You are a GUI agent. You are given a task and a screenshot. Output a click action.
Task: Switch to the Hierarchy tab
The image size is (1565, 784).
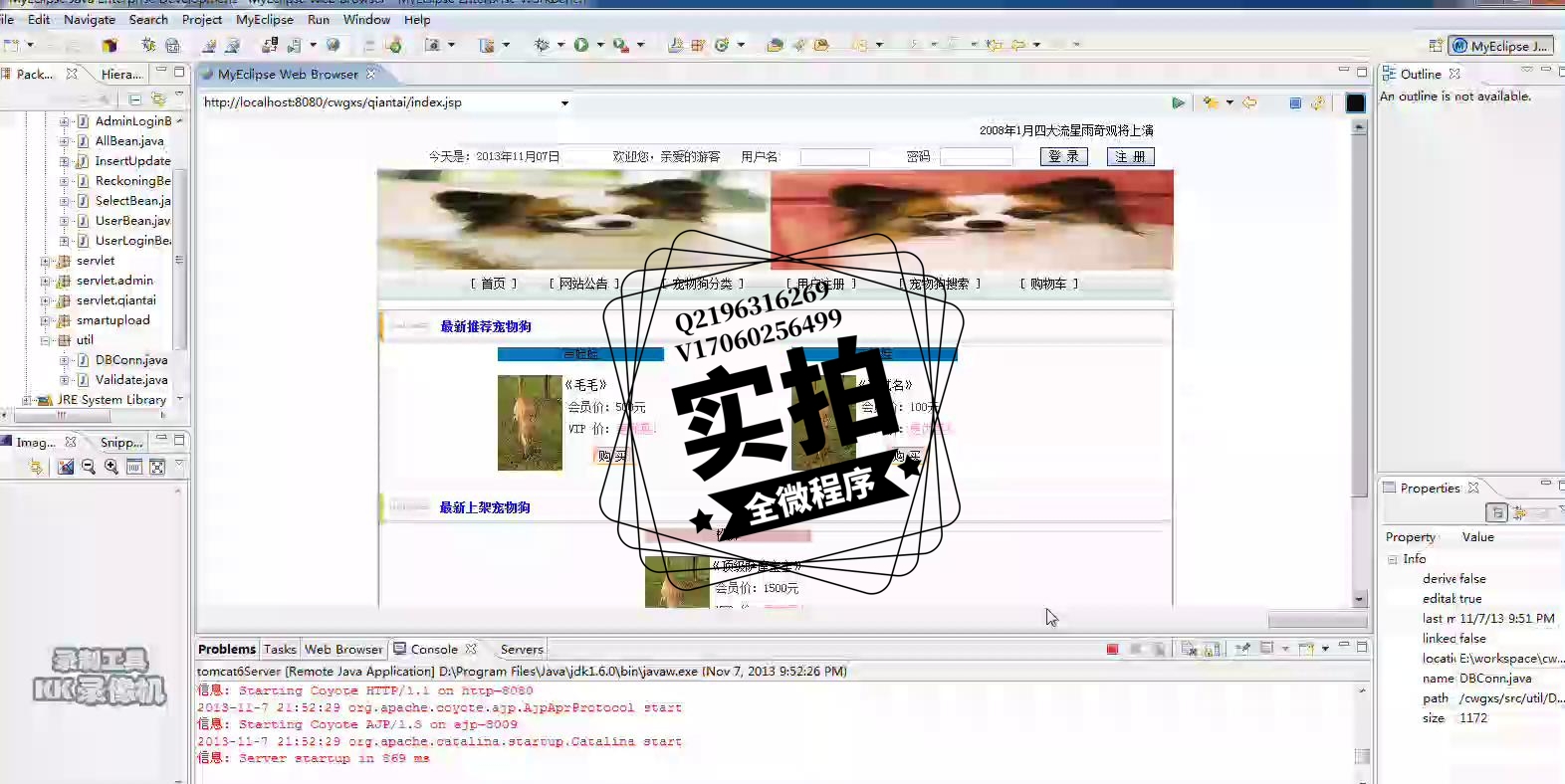point(121,74)
